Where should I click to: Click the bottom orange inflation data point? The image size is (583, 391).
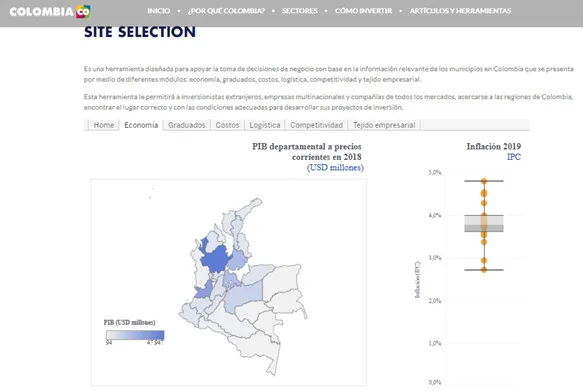click(x=484, y=270)
